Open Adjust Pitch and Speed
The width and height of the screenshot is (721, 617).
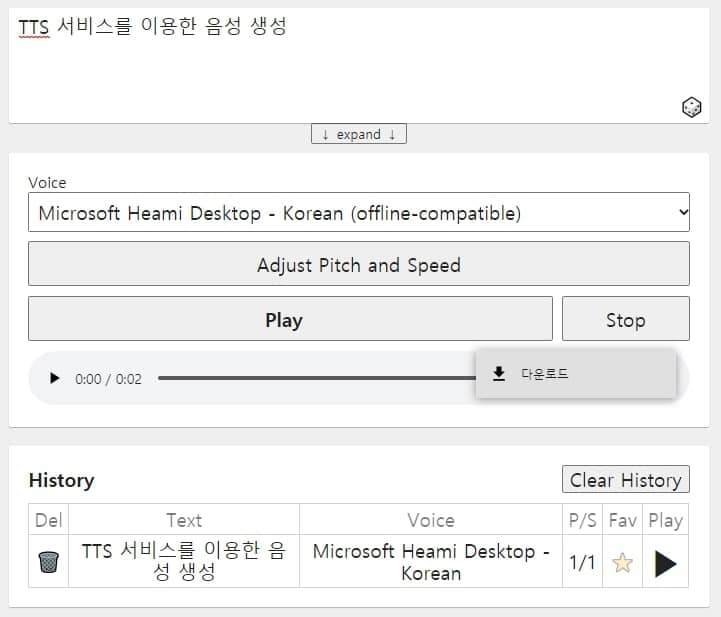(359, 264)
